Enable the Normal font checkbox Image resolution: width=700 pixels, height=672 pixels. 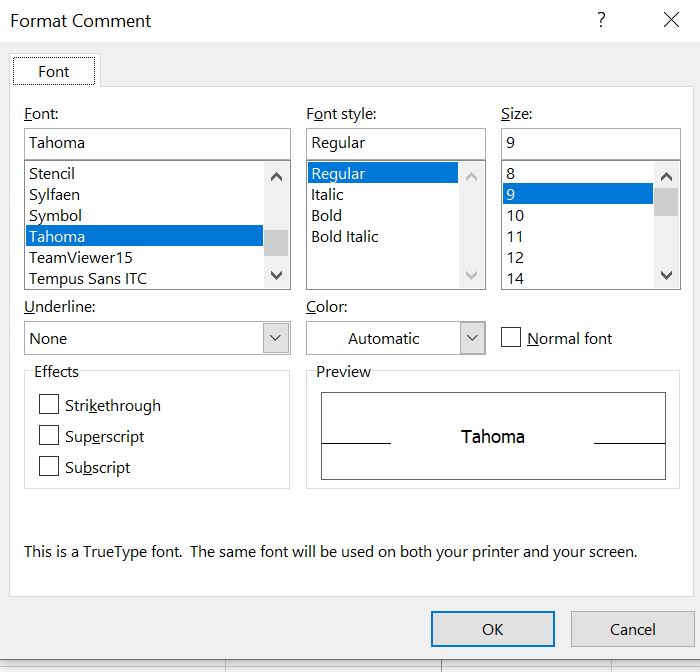point(511,338)
